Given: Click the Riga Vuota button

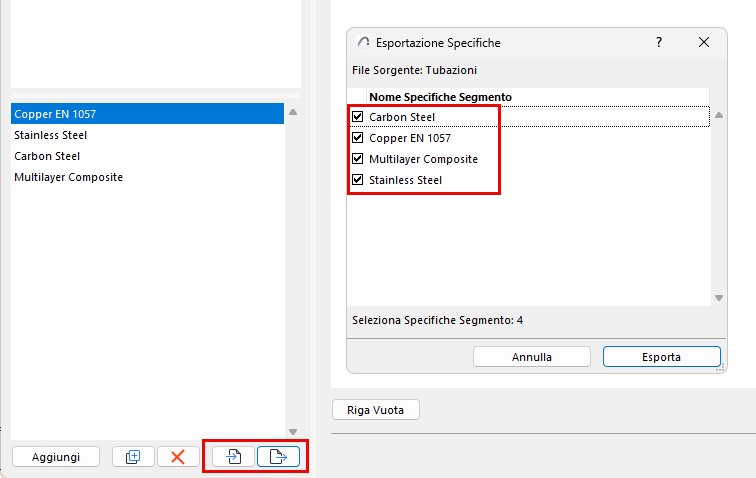Looking at the screenshot, I should (376, 410).
